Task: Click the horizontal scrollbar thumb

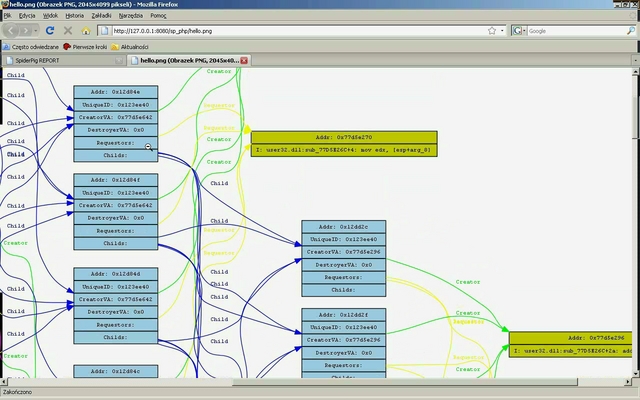Action: click(x=405, y=382)
